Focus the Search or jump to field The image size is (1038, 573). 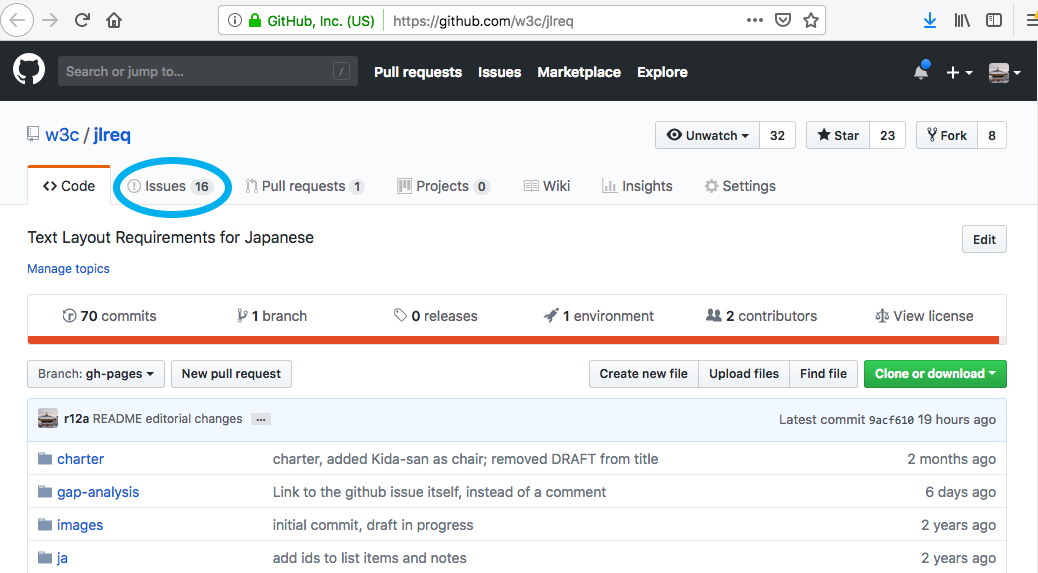tap(195, 72)
